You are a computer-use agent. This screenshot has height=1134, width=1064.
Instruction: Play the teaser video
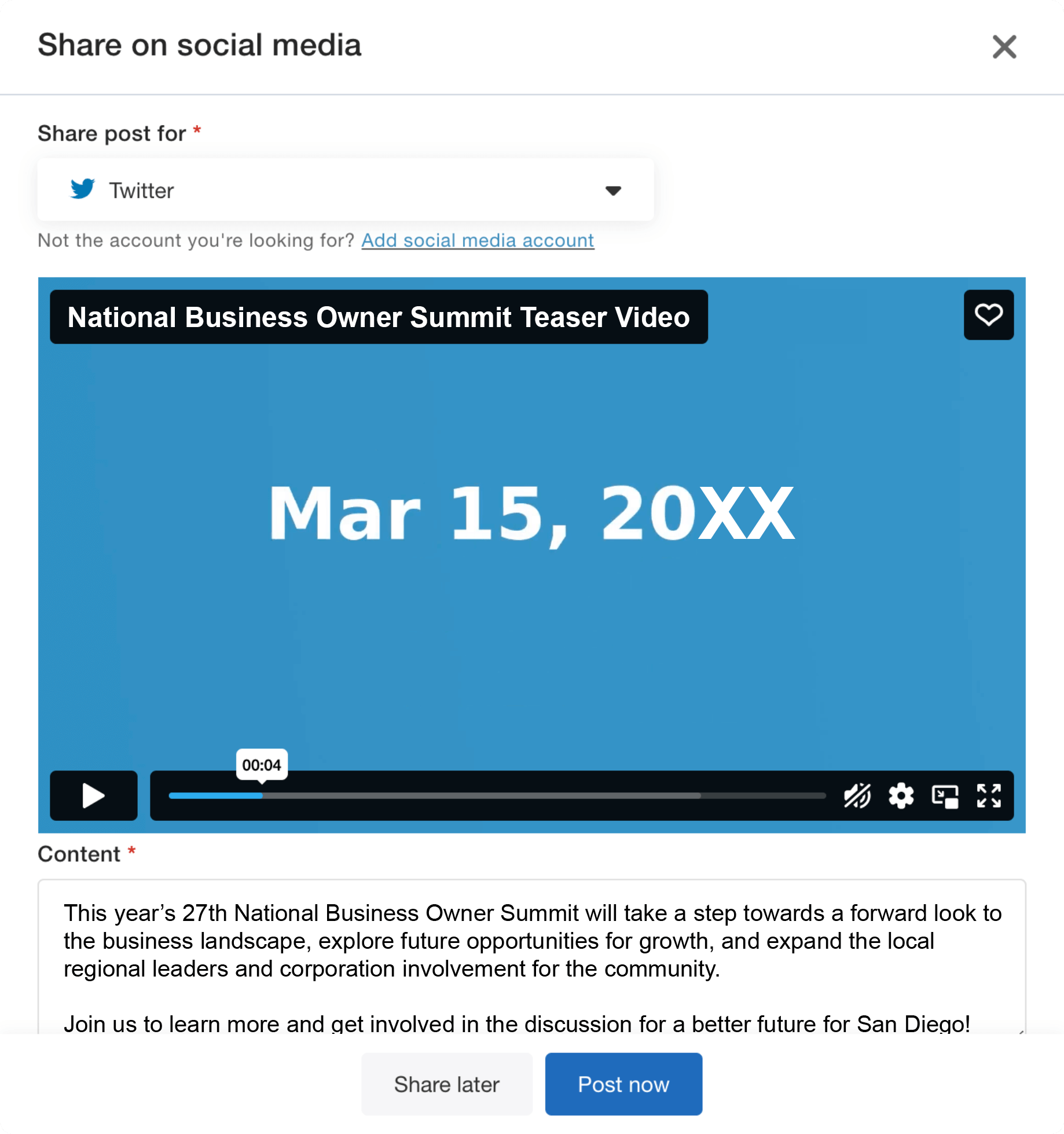click(94, 795)
